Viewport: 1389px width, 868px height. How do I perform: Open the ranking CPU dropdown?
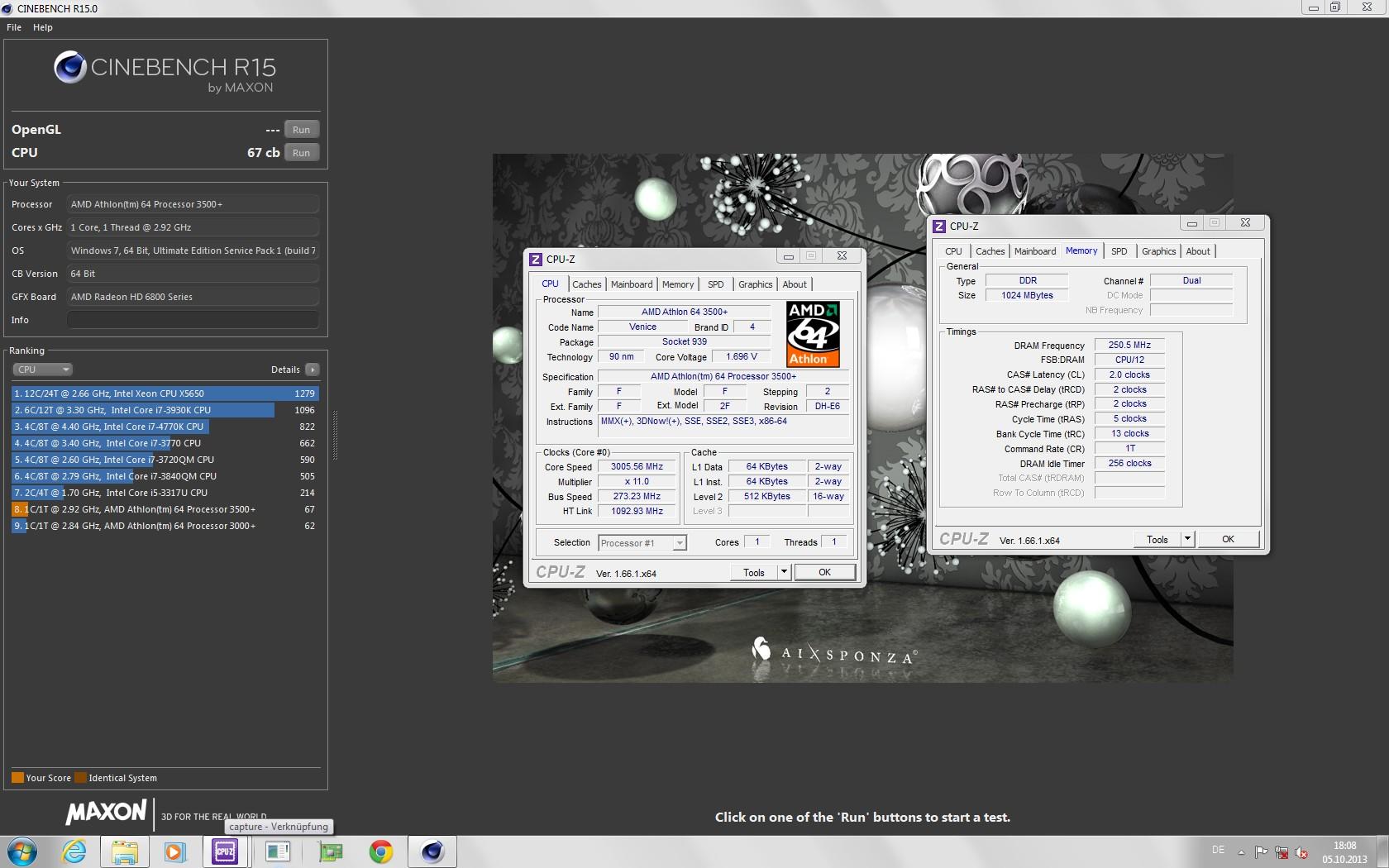[x=42, y=370]
